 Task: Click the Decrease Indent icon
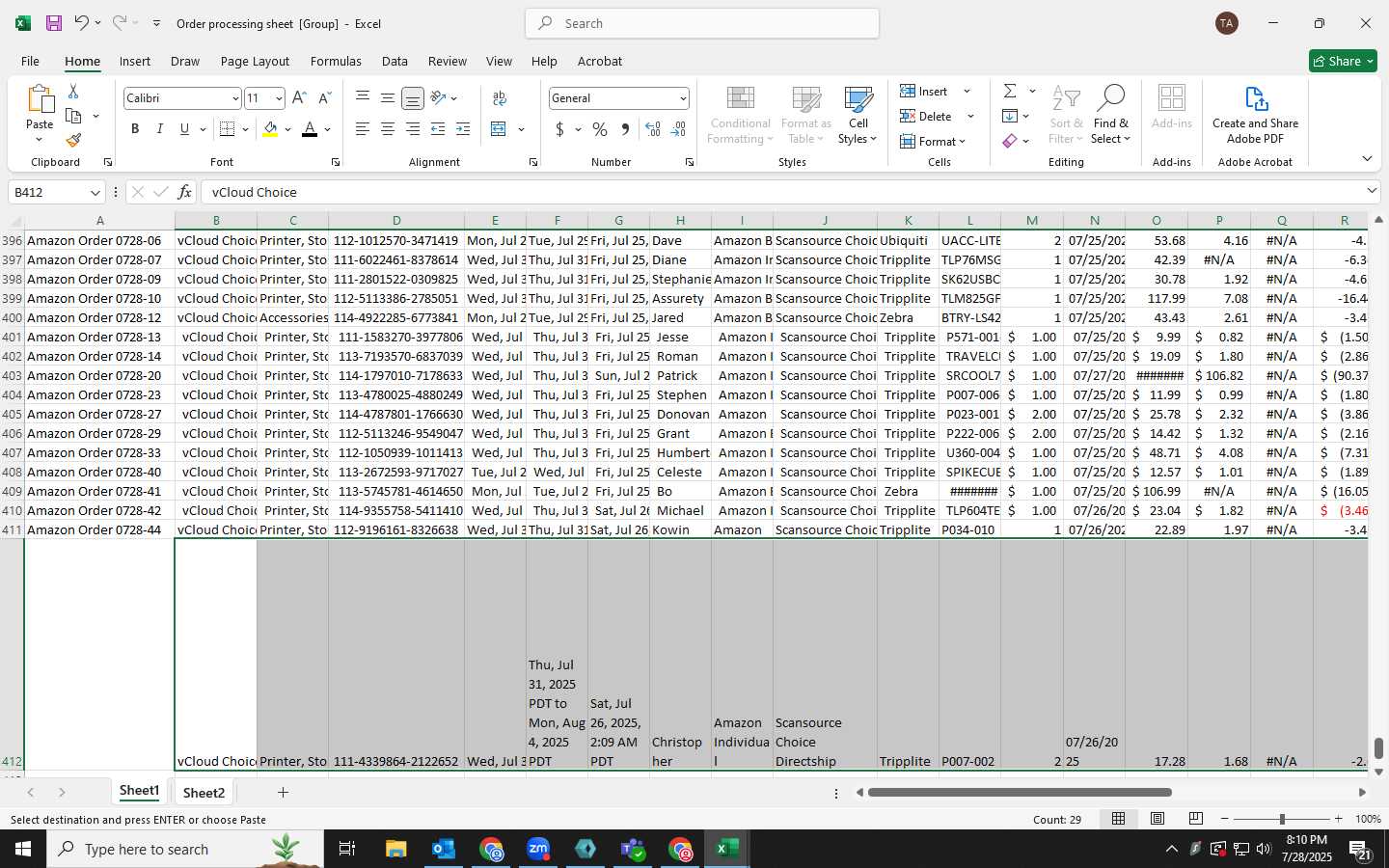438,129
